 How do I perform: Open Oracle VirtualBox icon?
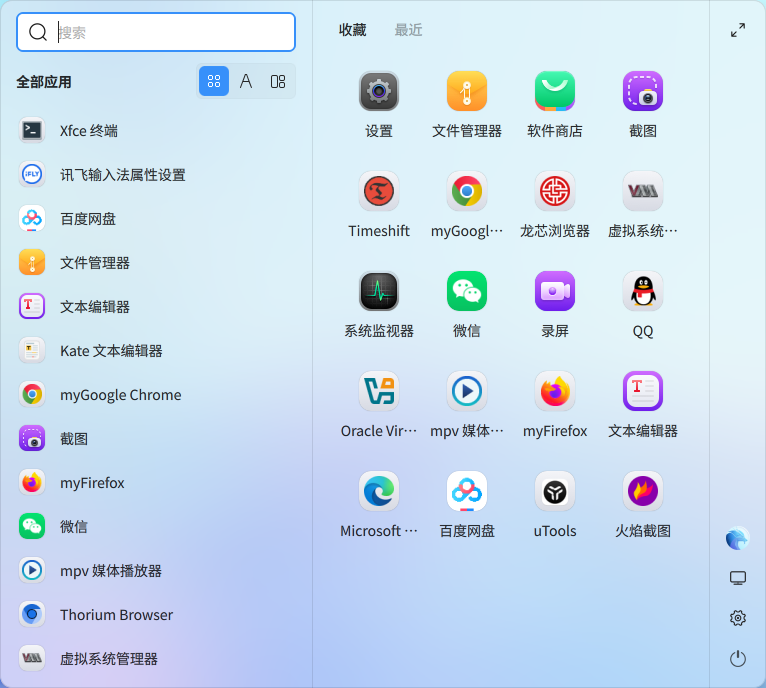379,391
